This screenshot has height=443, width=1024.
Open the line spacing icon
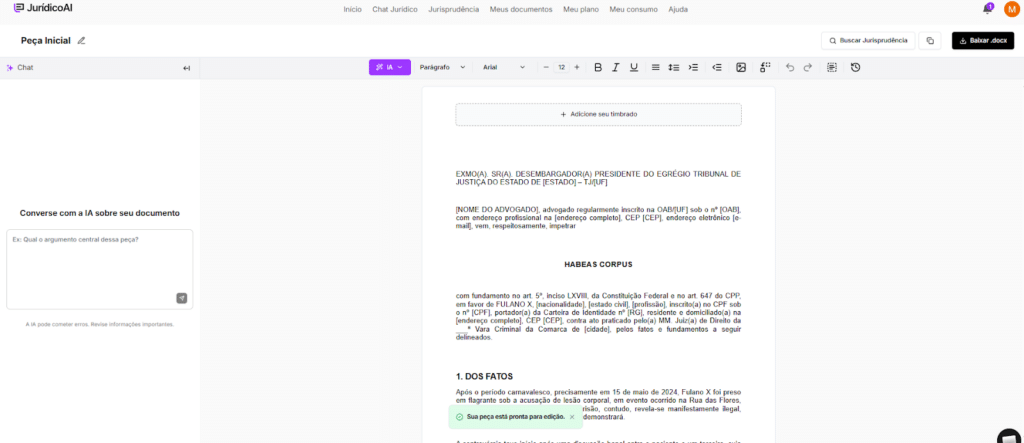tap(673, 67)
